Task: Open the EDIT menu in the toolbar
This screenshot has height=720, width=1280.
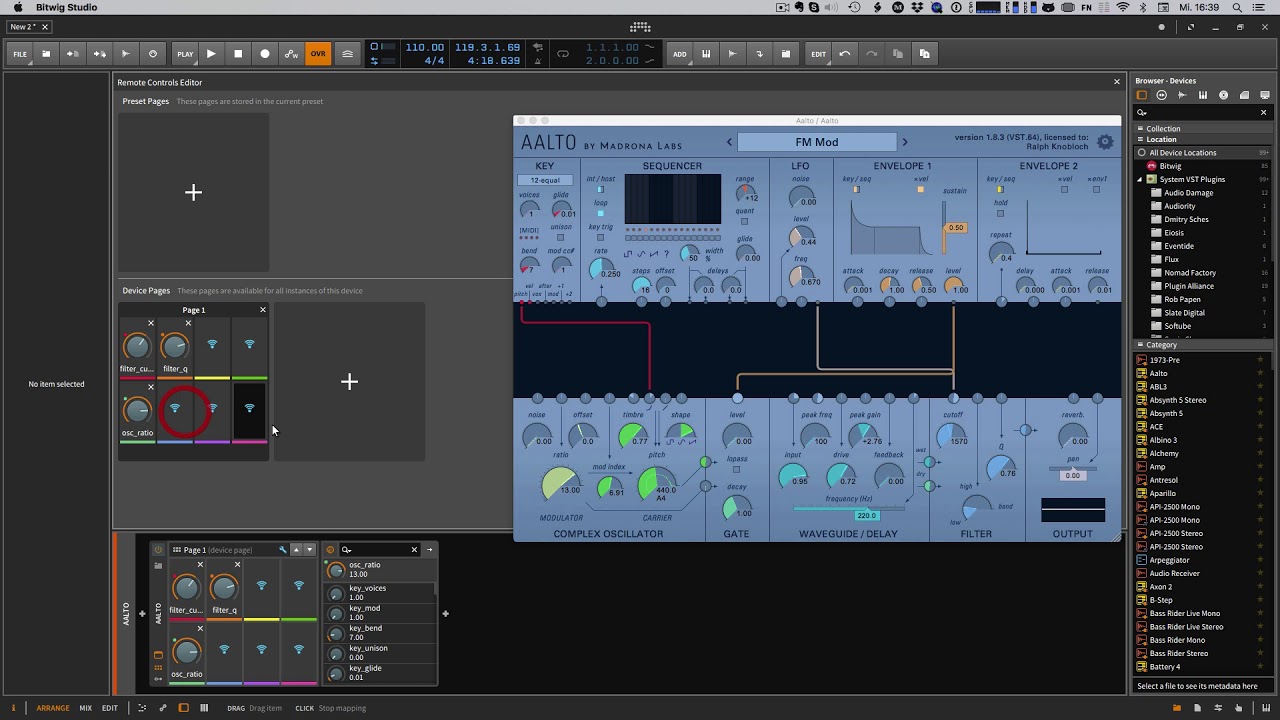Action: 818,54
